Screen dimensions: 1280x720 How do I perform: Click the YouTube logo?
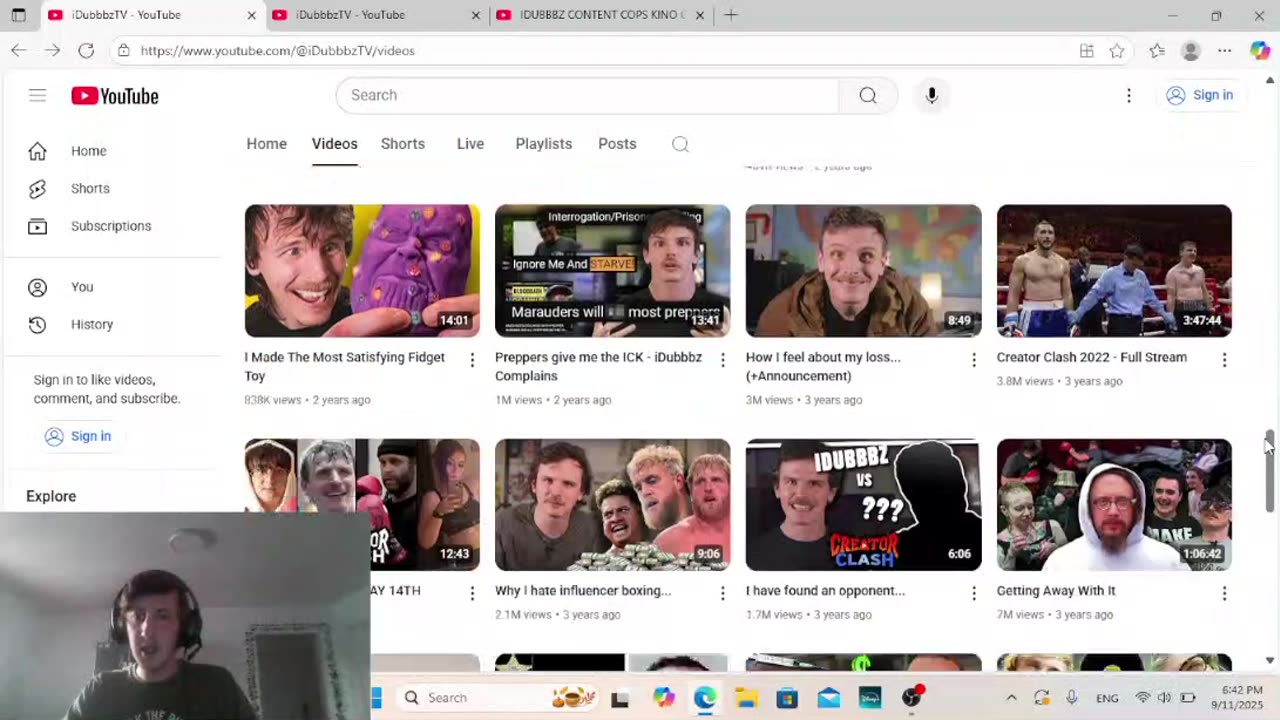pyautogui.click(x=115, y=96)
